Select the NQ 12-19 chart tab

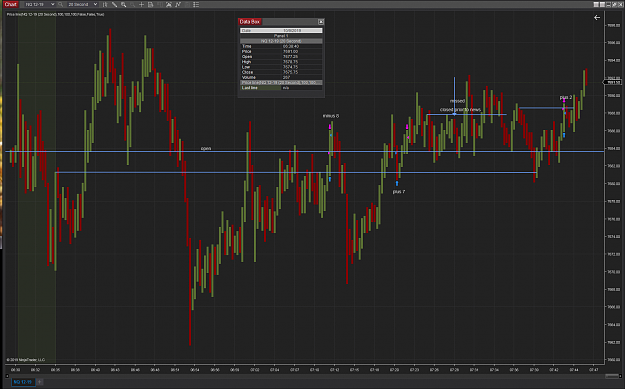23,382
